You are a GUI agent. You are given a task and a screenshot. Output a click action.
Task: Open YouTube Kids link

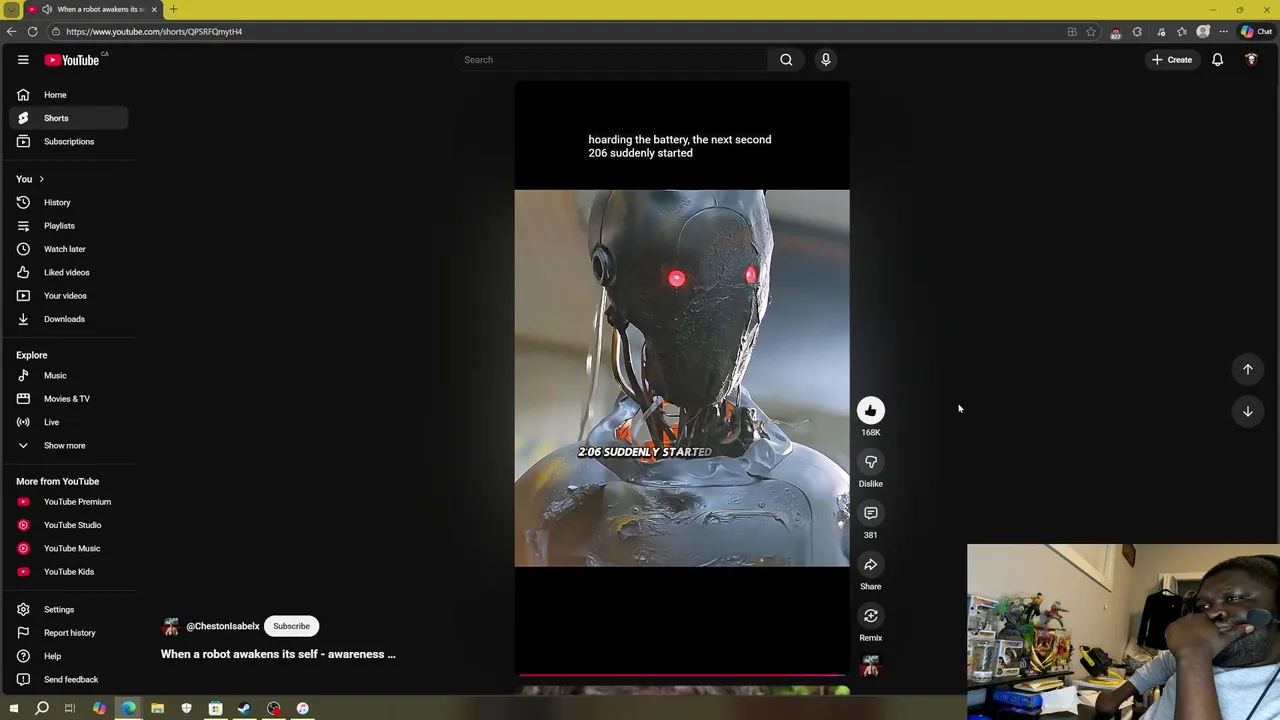click(69, 572)
